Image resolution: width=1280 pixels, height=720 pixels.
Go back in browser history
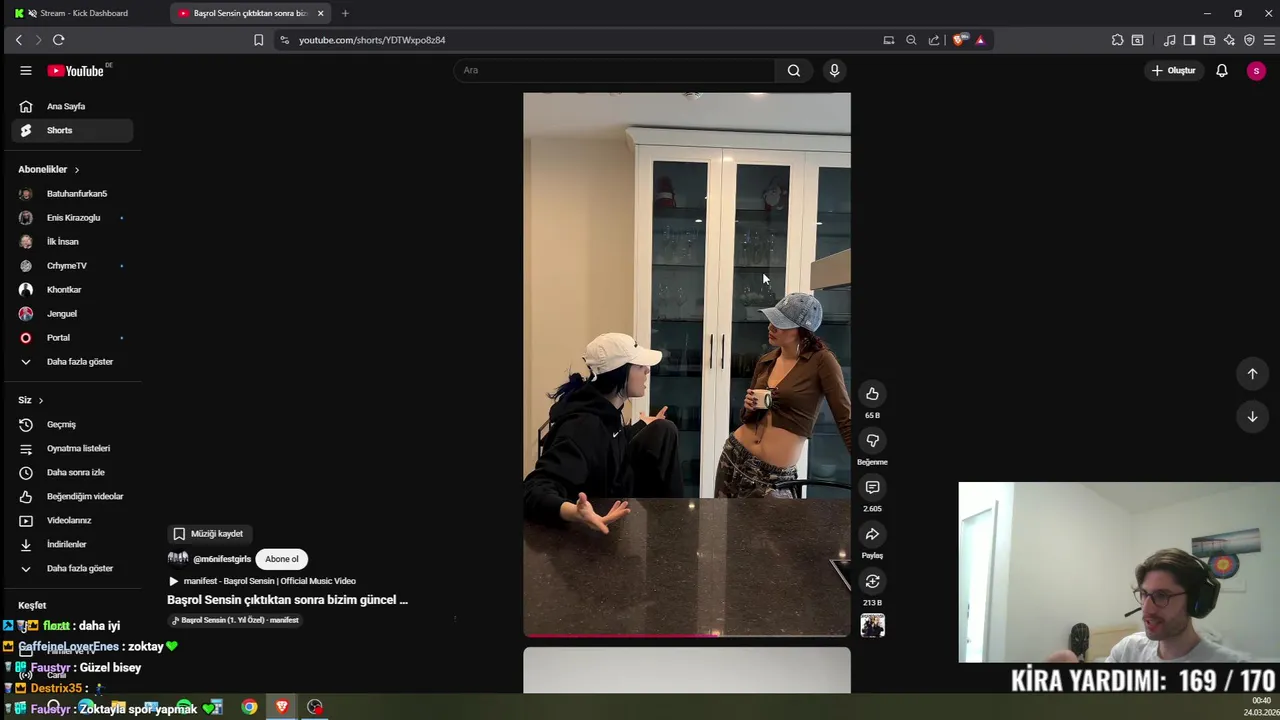pos(19,40)
